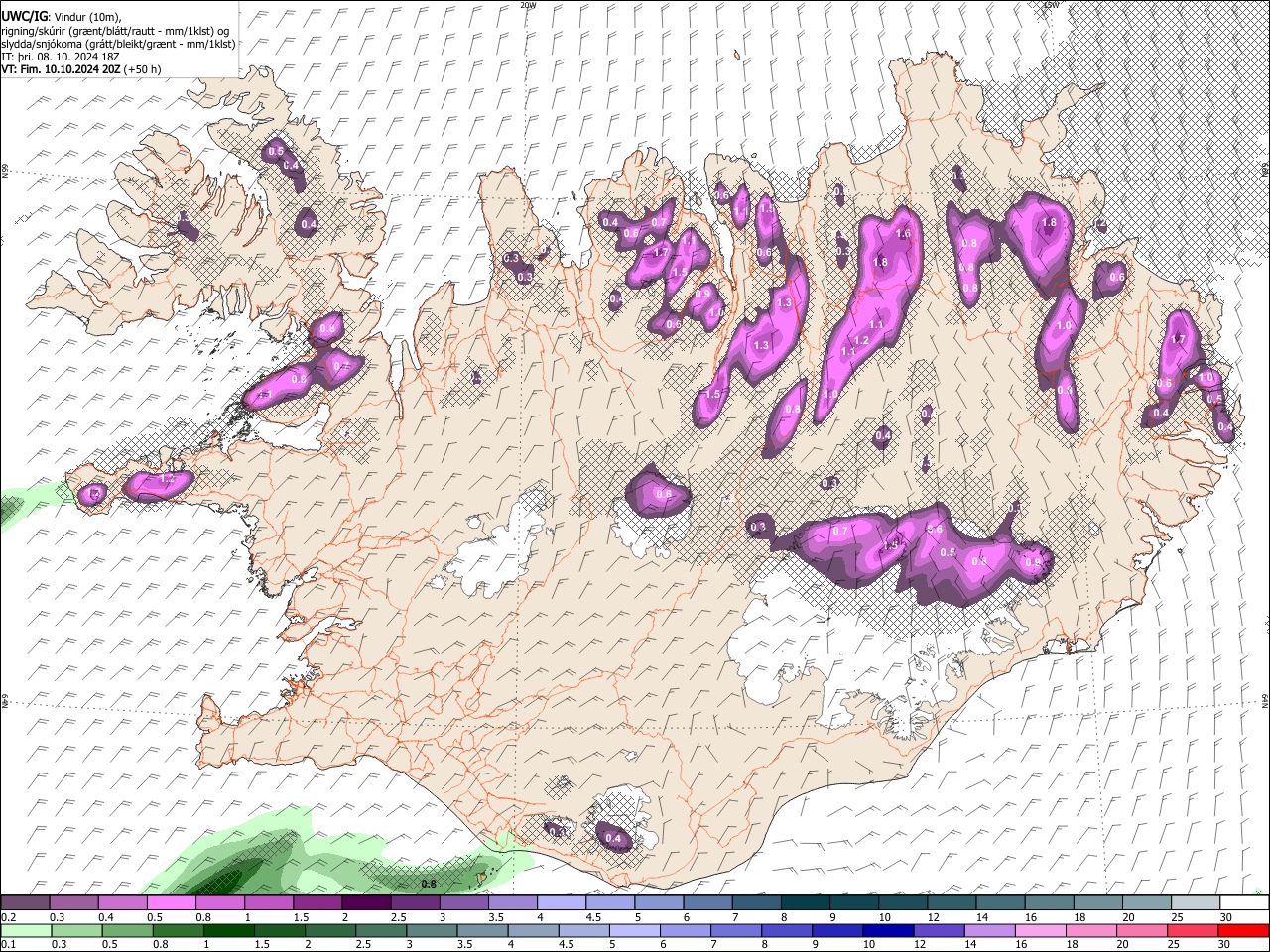Pick the medium blue 8 swatch, lower legend row
Viewport: 1270px width, 952px height.
click(786, 931)
